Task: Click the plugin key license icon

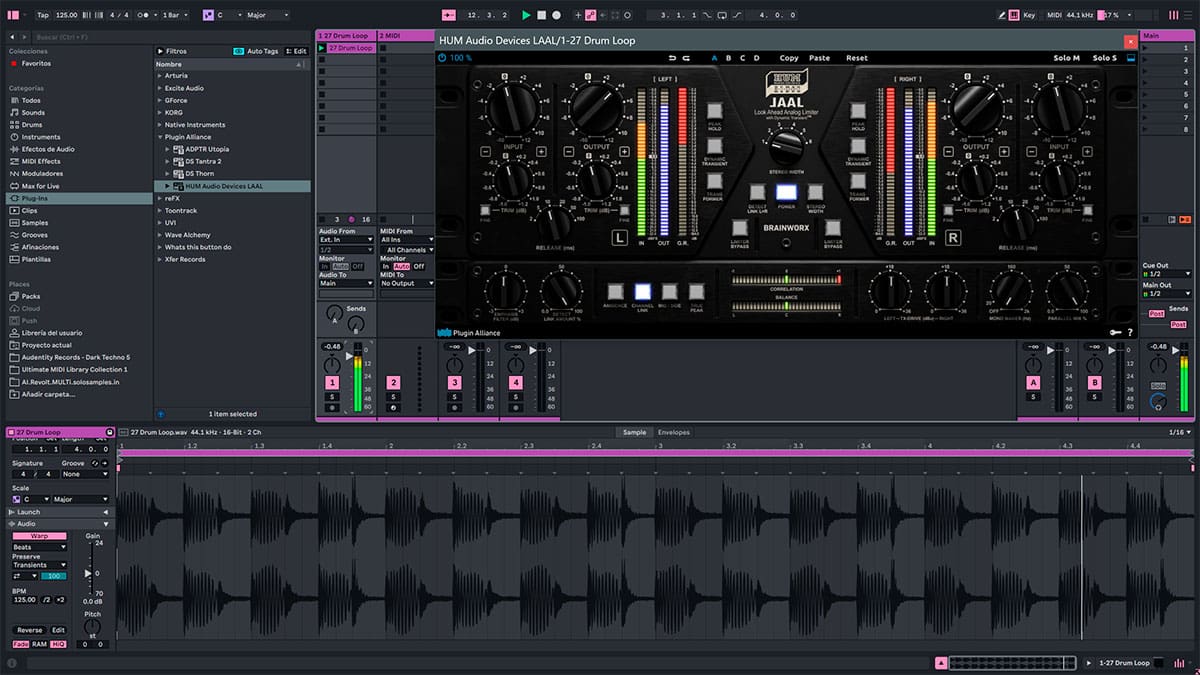Action: click(1115, 332)
